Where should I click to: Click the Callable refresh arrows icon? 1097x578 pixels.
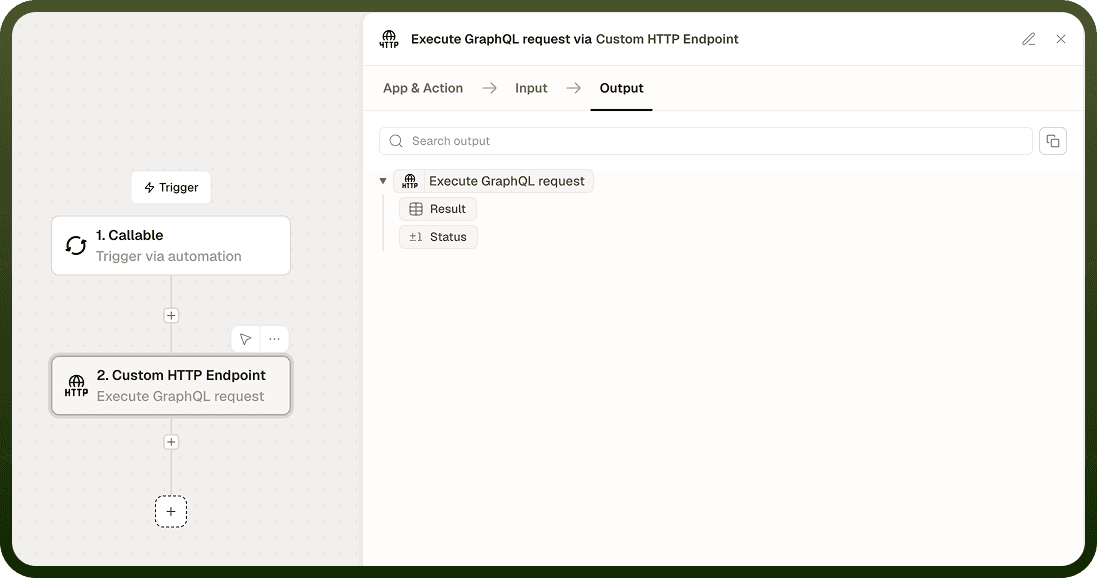tap(76, 246)
